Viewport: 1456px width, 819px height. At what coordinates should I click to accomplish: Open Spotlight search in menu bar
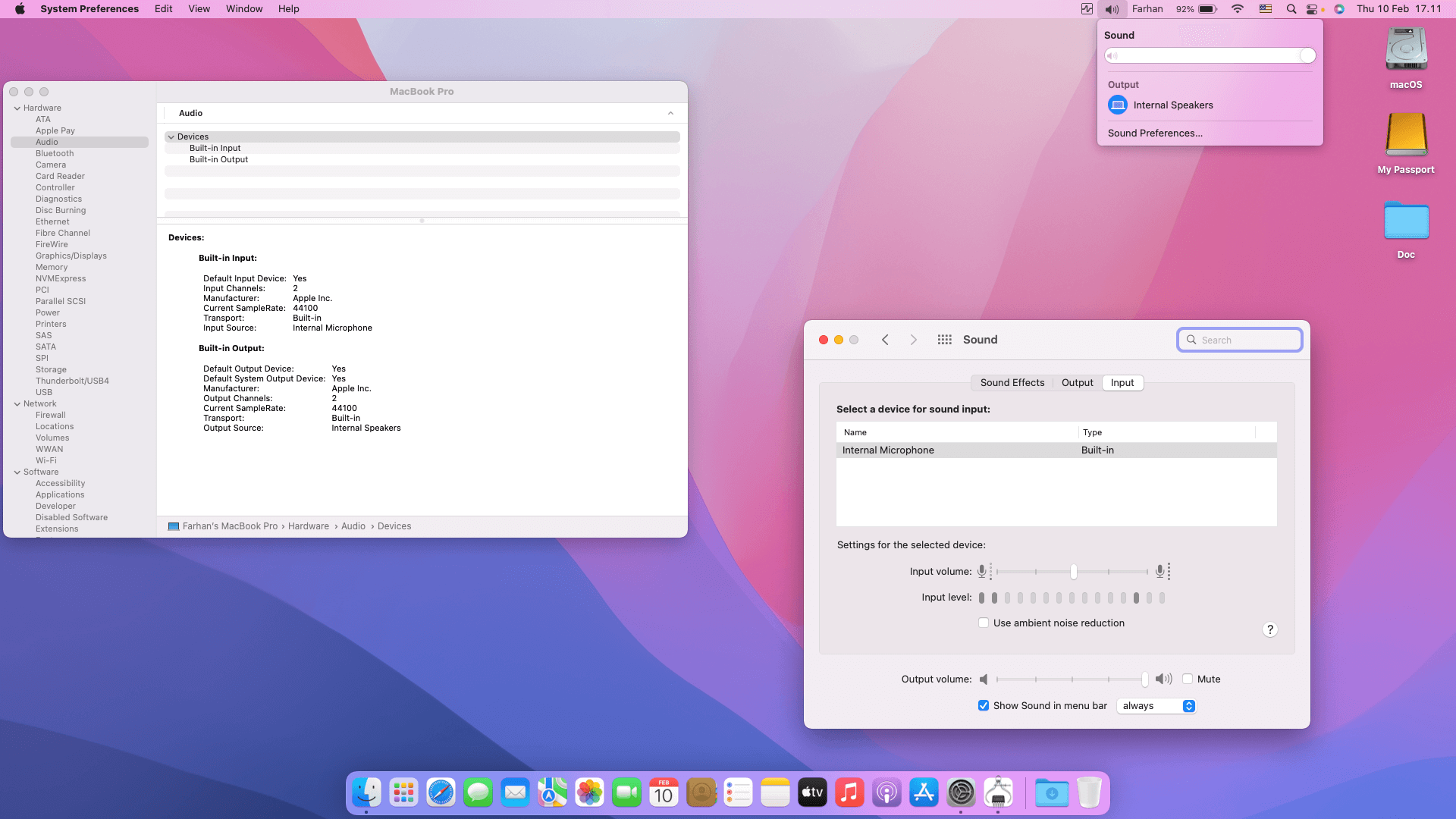click(1291, 9)
